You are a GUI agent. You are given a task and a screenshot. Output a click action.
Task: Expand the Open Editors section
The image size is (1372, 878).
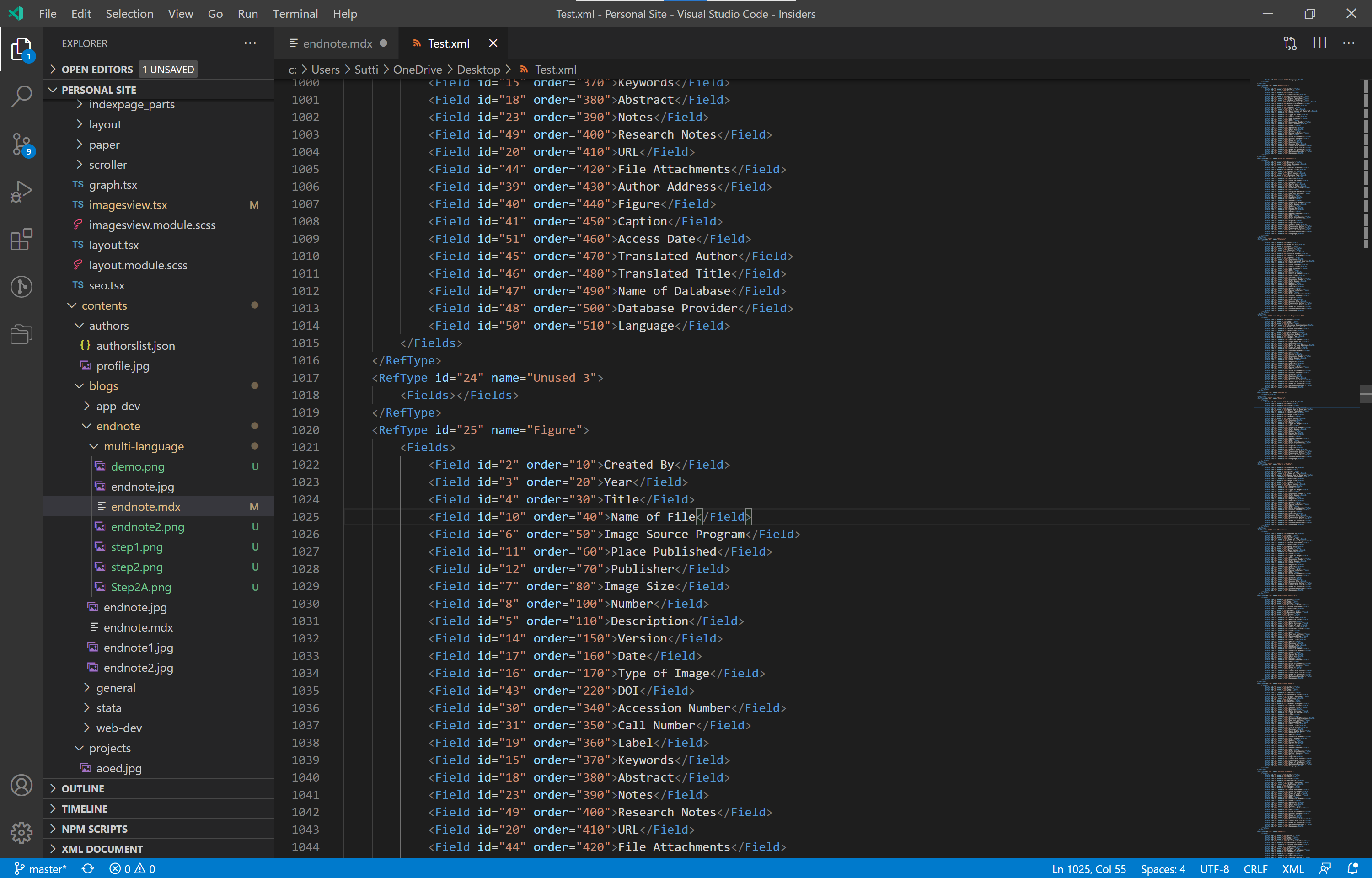point(158,70)
